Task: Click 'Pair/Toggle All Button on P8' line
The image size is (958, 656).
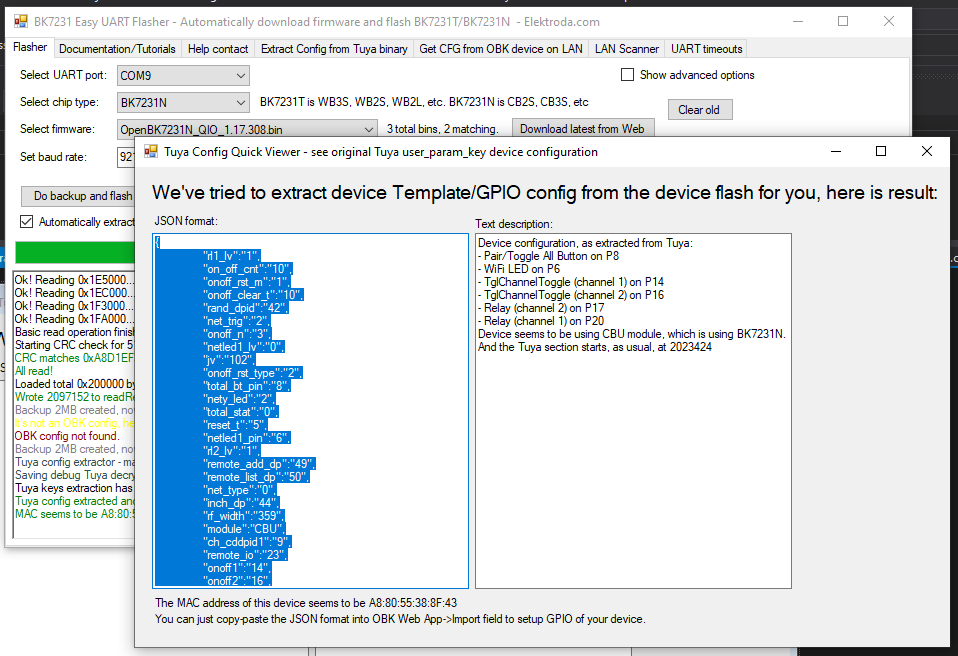Action: click(x=549, y=256)
